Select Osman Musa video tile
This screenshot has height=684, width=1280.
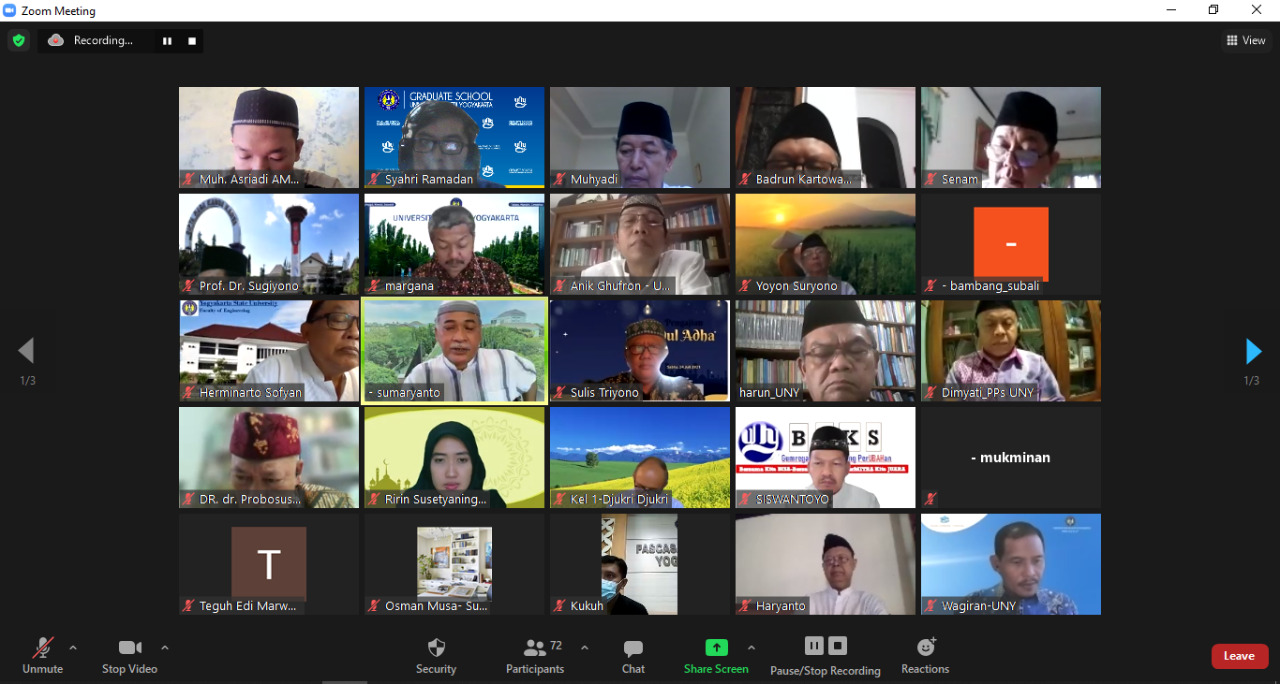454,564
